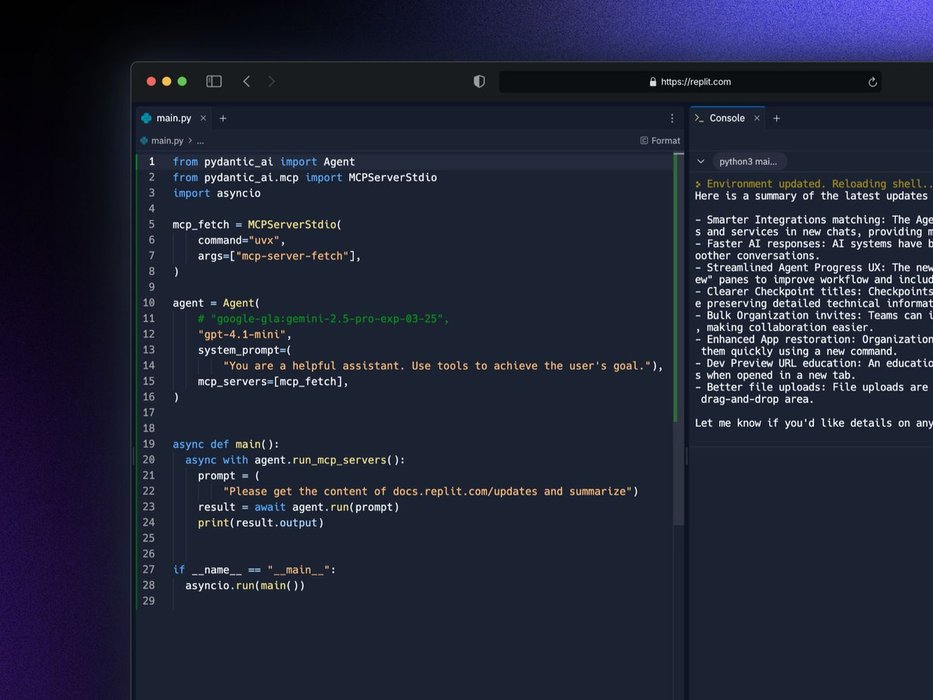Viewport: 933px width, 700px height.
Task: Open the editor pane three-dot menu
Action: (672, 118)
